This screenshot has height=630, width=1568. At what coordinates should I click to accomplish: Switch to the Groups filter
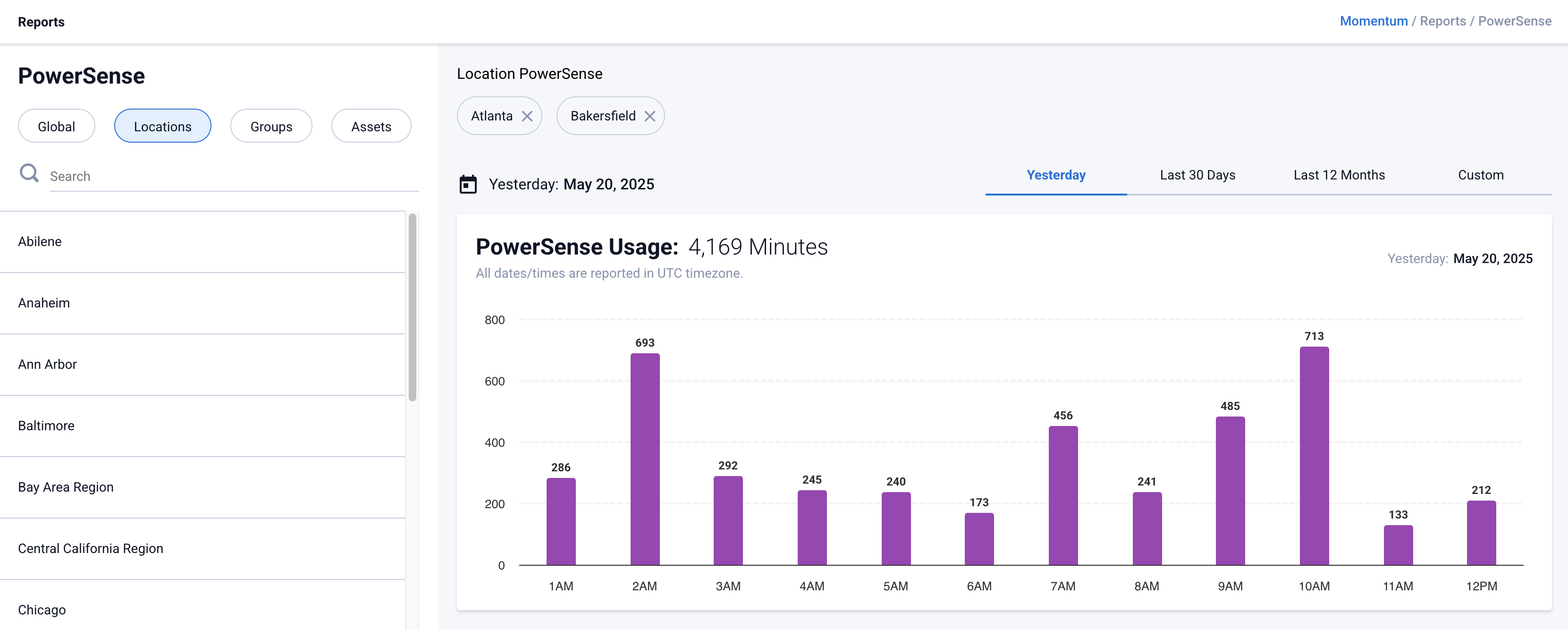271,127
